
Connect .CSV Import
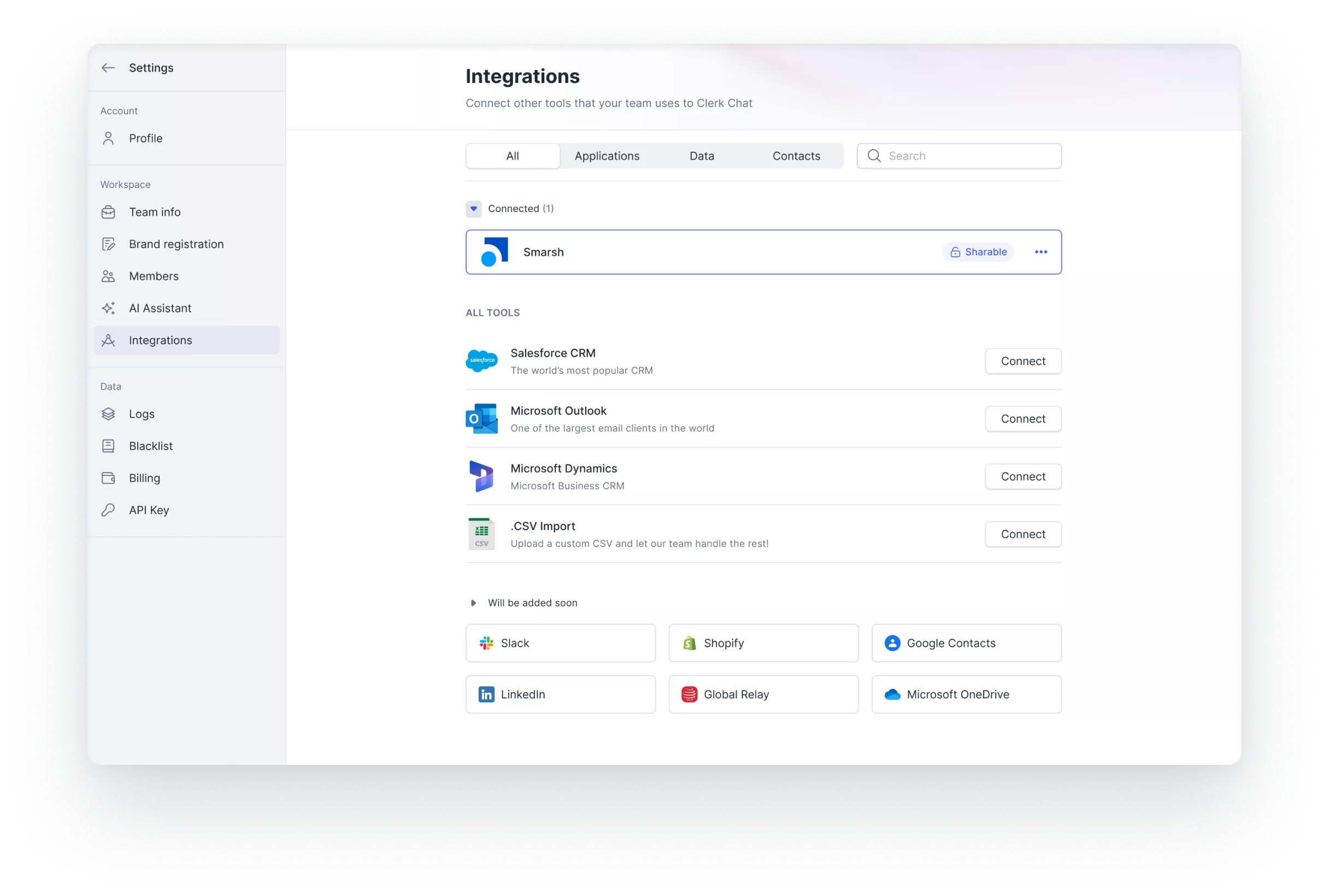1022,534
